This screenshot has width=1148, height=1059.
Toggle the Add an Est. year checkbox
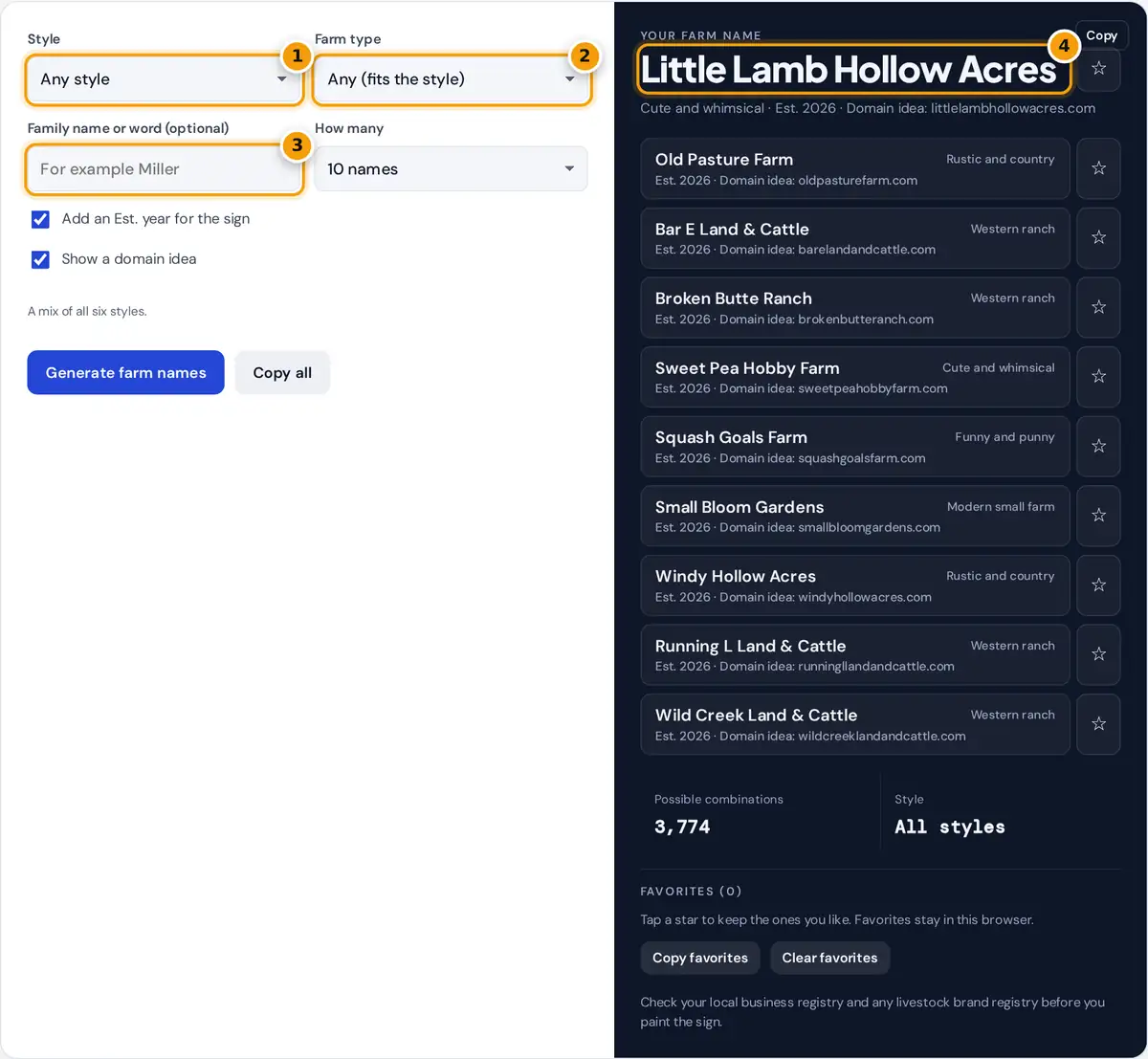coord(40,219)
